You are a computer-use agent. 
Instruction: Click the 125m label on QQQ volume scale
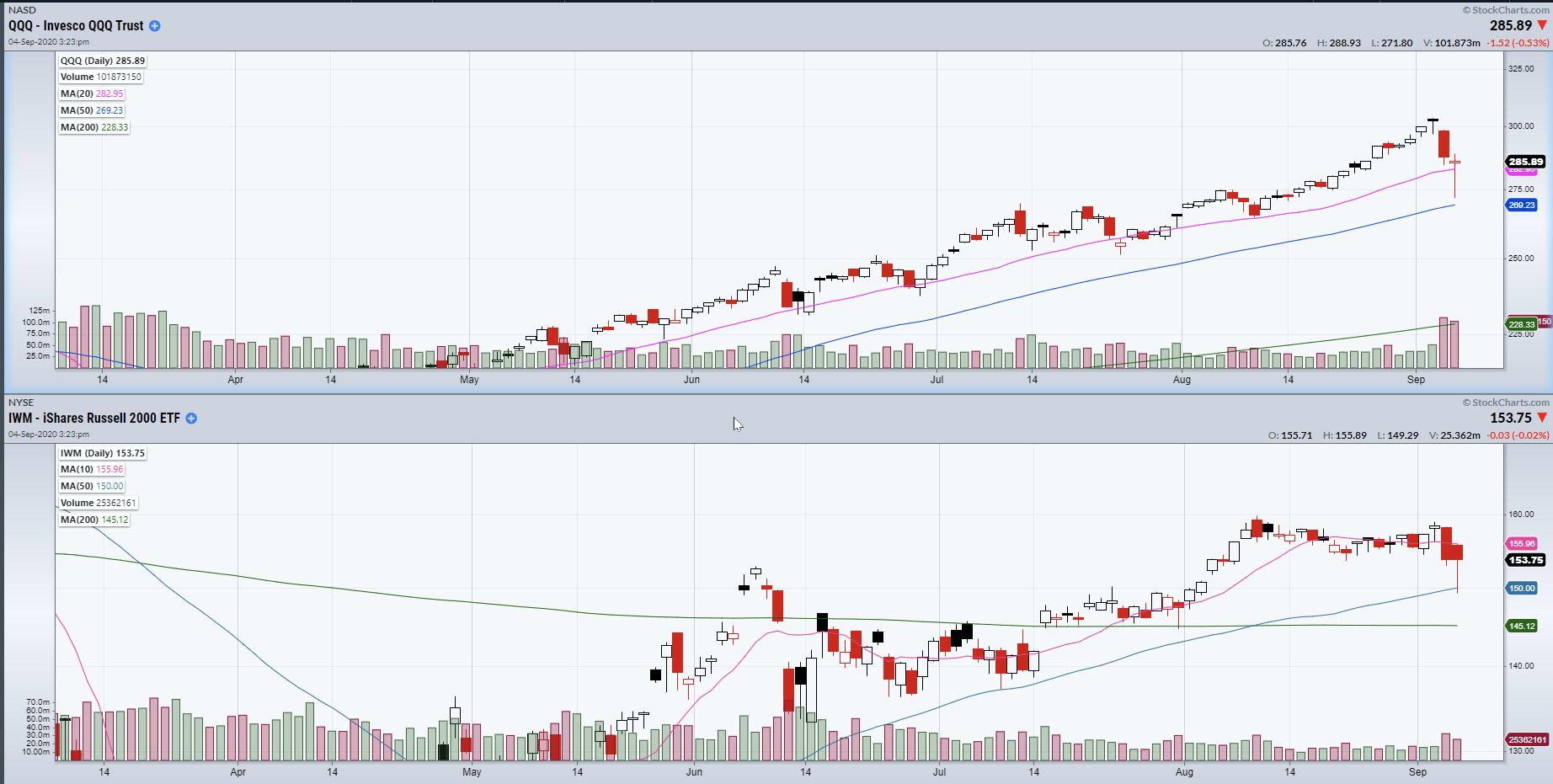click(x=40, y=311)
